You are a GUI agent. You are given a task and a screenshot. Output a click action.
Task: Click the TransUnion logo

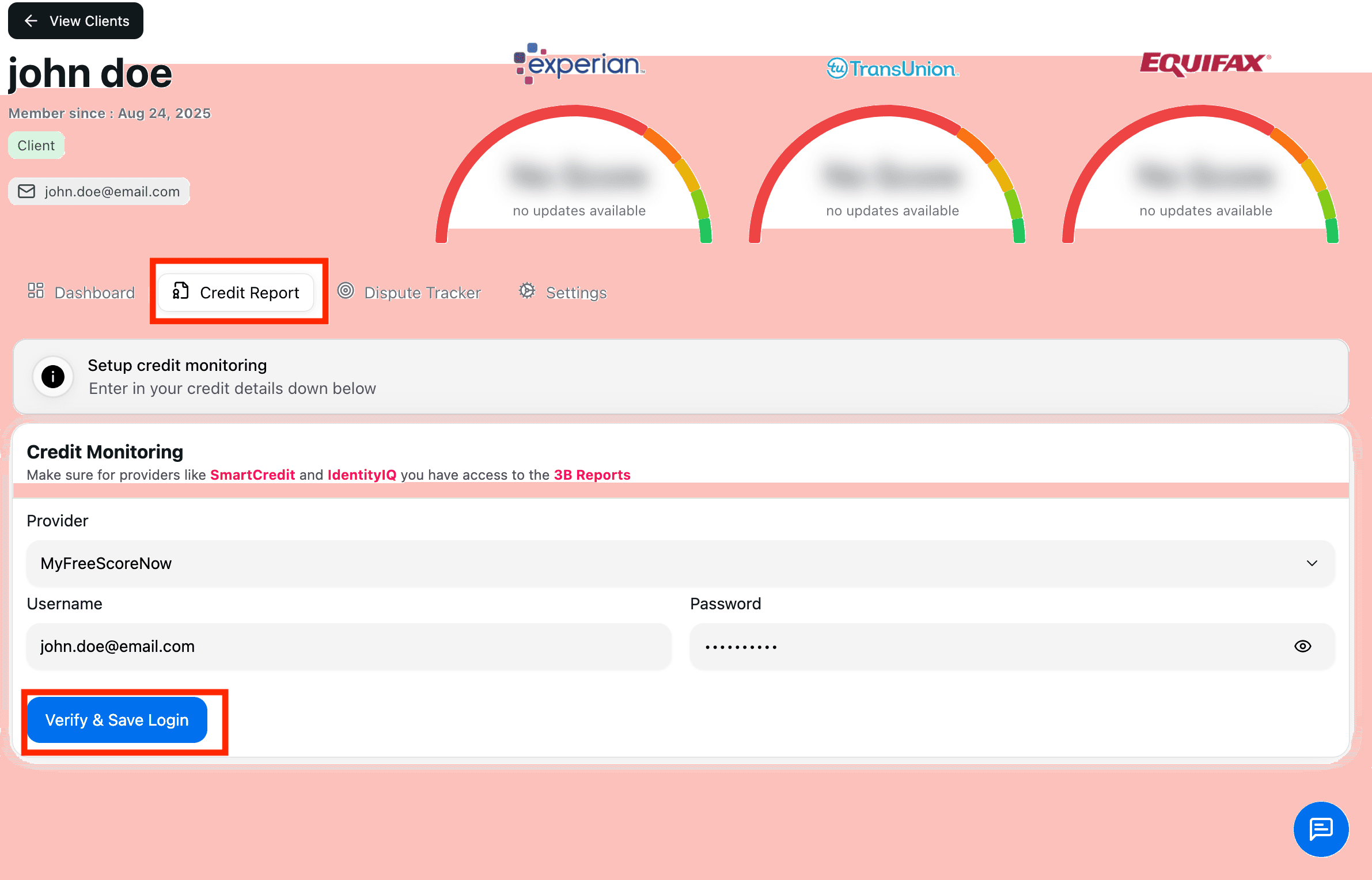(892, 69)
